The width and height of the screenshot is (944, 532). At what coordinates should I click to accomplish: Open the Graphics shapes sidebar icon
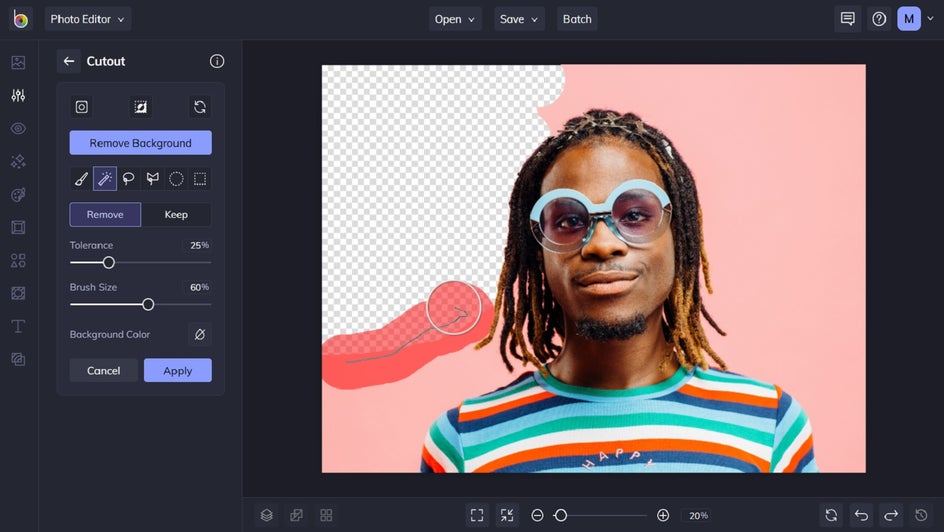18,260
